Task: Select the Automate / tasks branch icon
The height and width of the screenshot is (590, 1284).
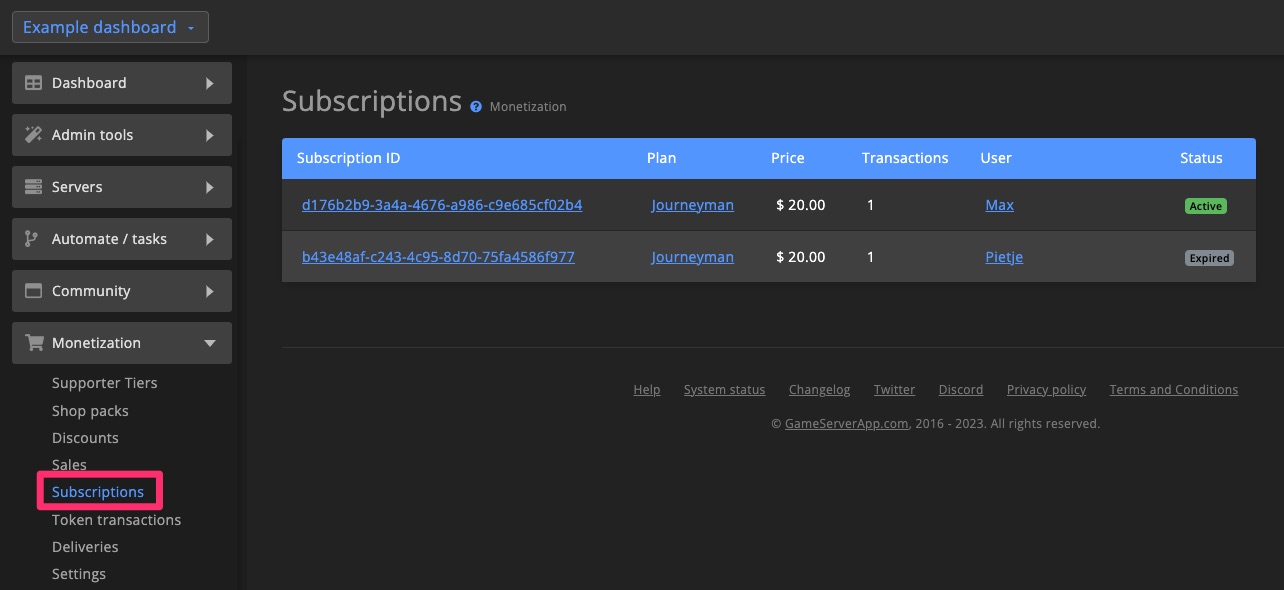Action: point(31,238)
